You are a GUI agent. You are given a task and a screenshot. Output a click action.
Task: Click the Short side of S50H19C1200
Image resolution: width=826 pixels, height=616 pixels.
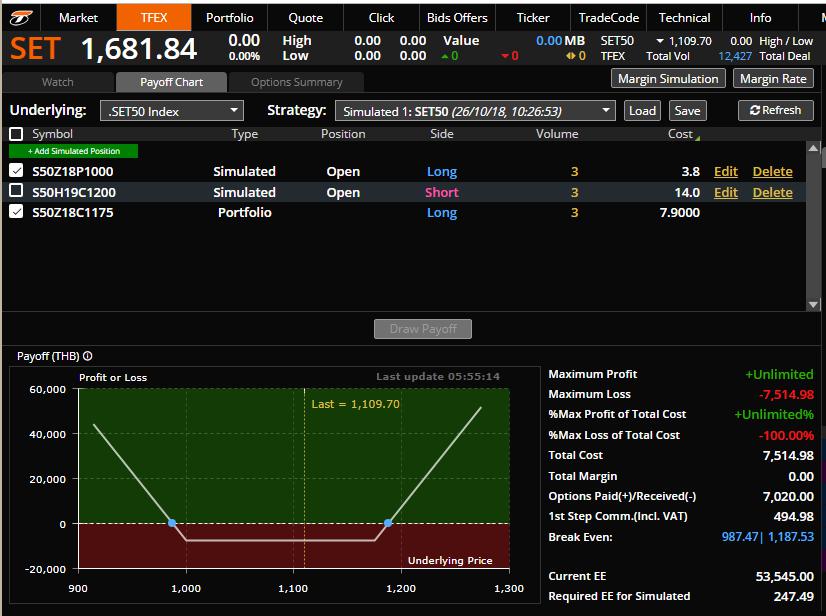(441, 192)
